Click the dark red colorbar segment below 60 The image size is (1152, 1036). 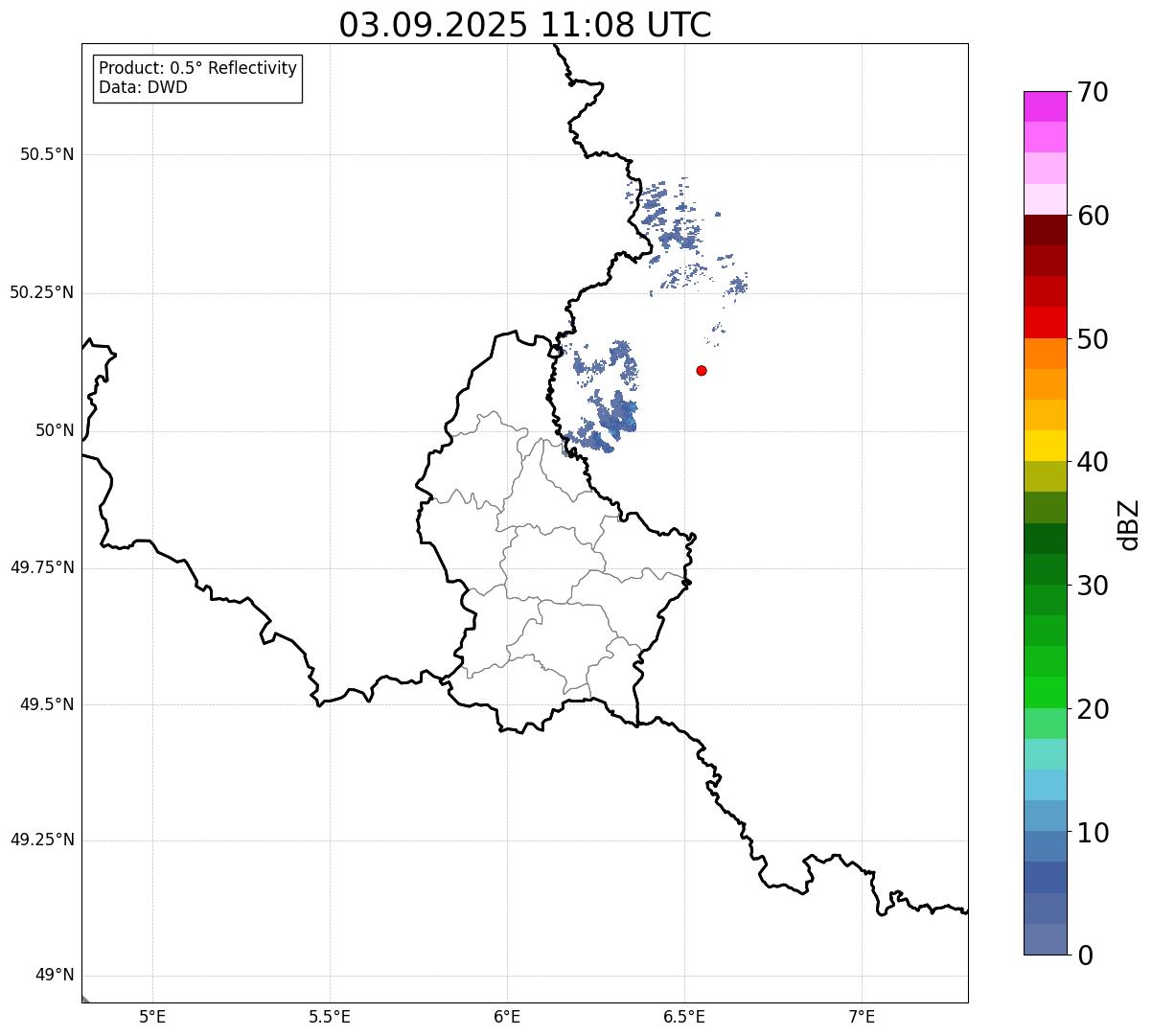click(x=1045, y=230)
